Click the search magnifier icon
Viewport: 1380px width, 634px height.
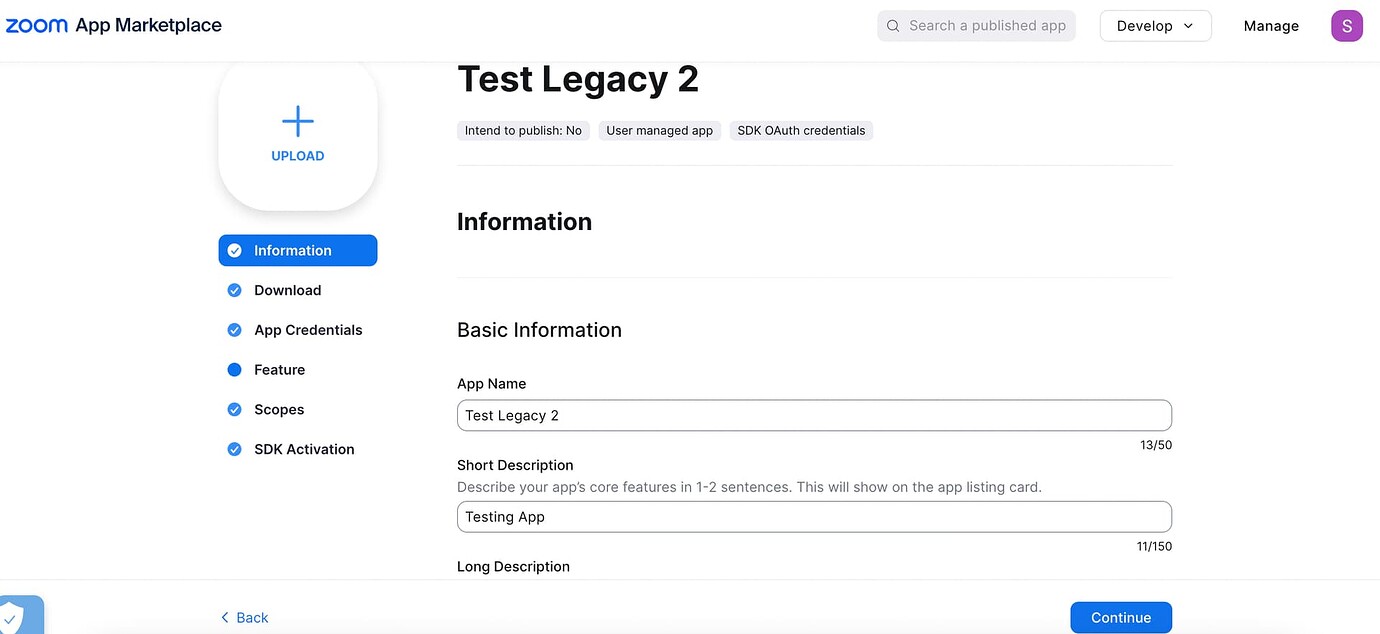(893, 26)
